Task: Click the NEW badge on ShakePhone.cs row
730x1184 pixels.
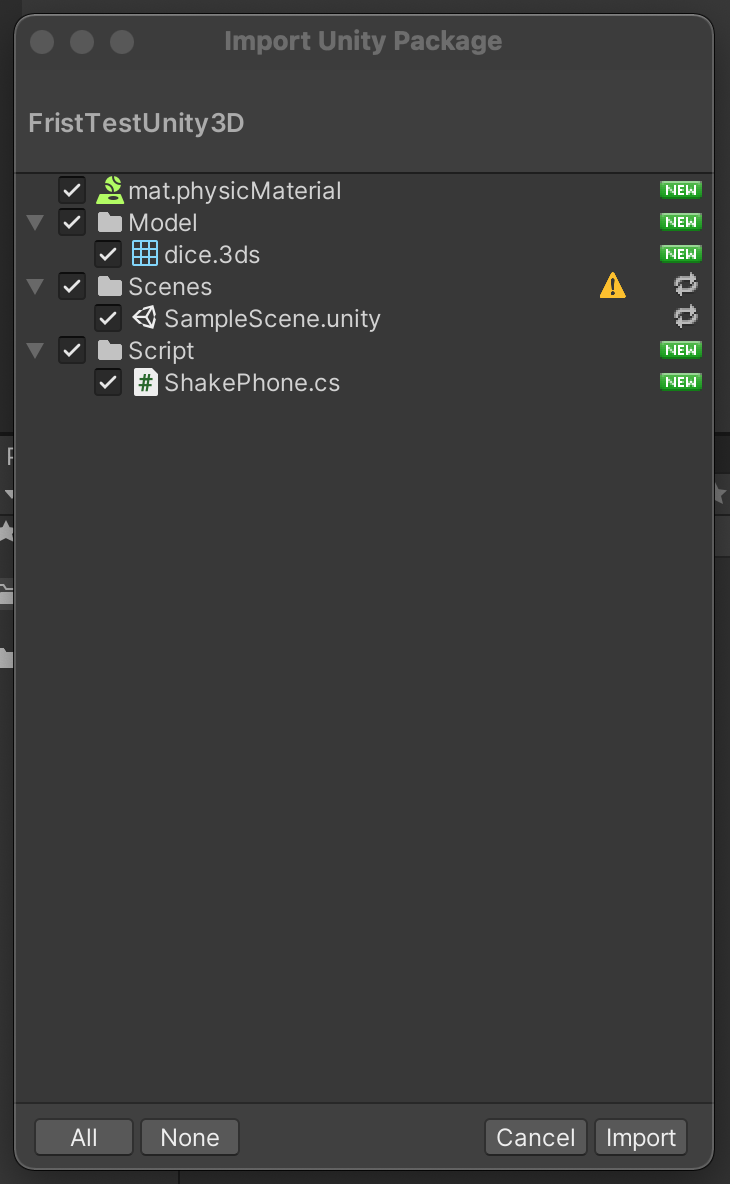Action: click(x=680, y=382)
